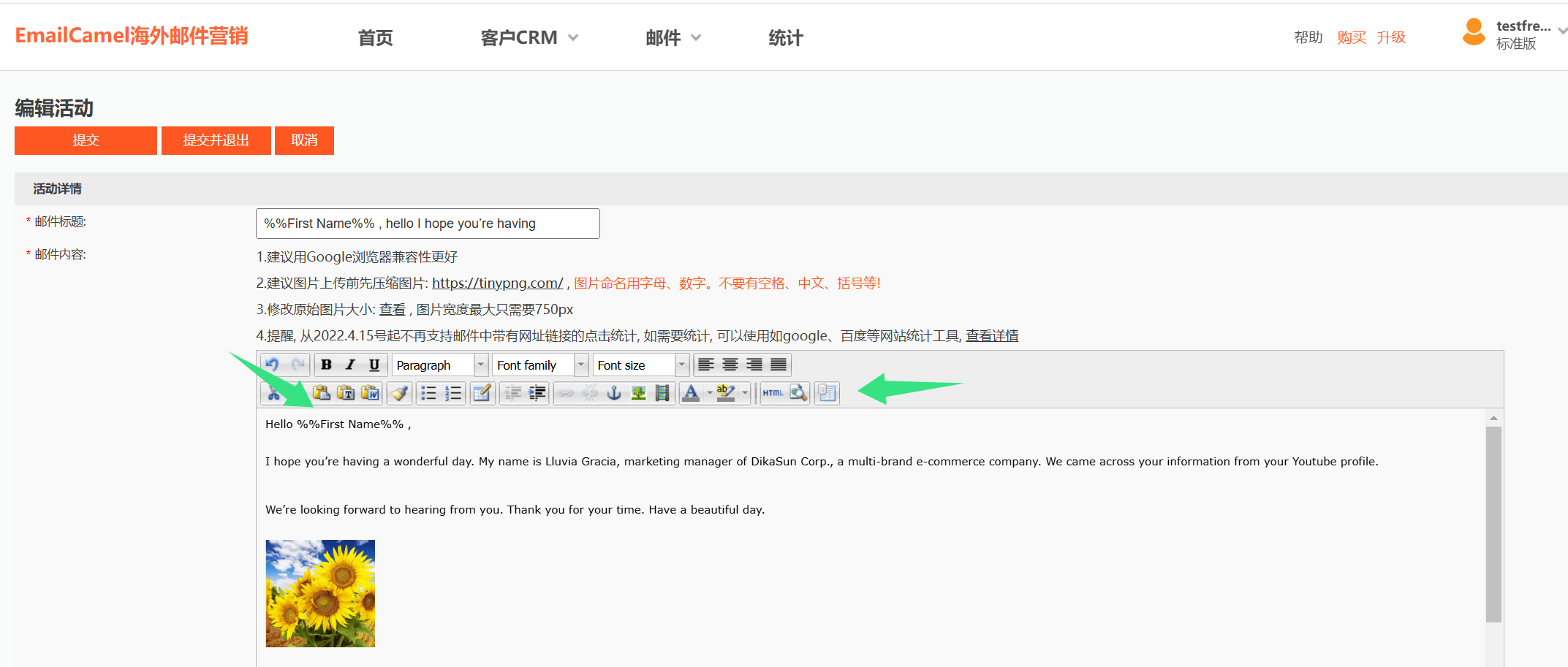Toggle bold formatting
The width and height of the screenshot is (1568, 667).
(326, 365)
